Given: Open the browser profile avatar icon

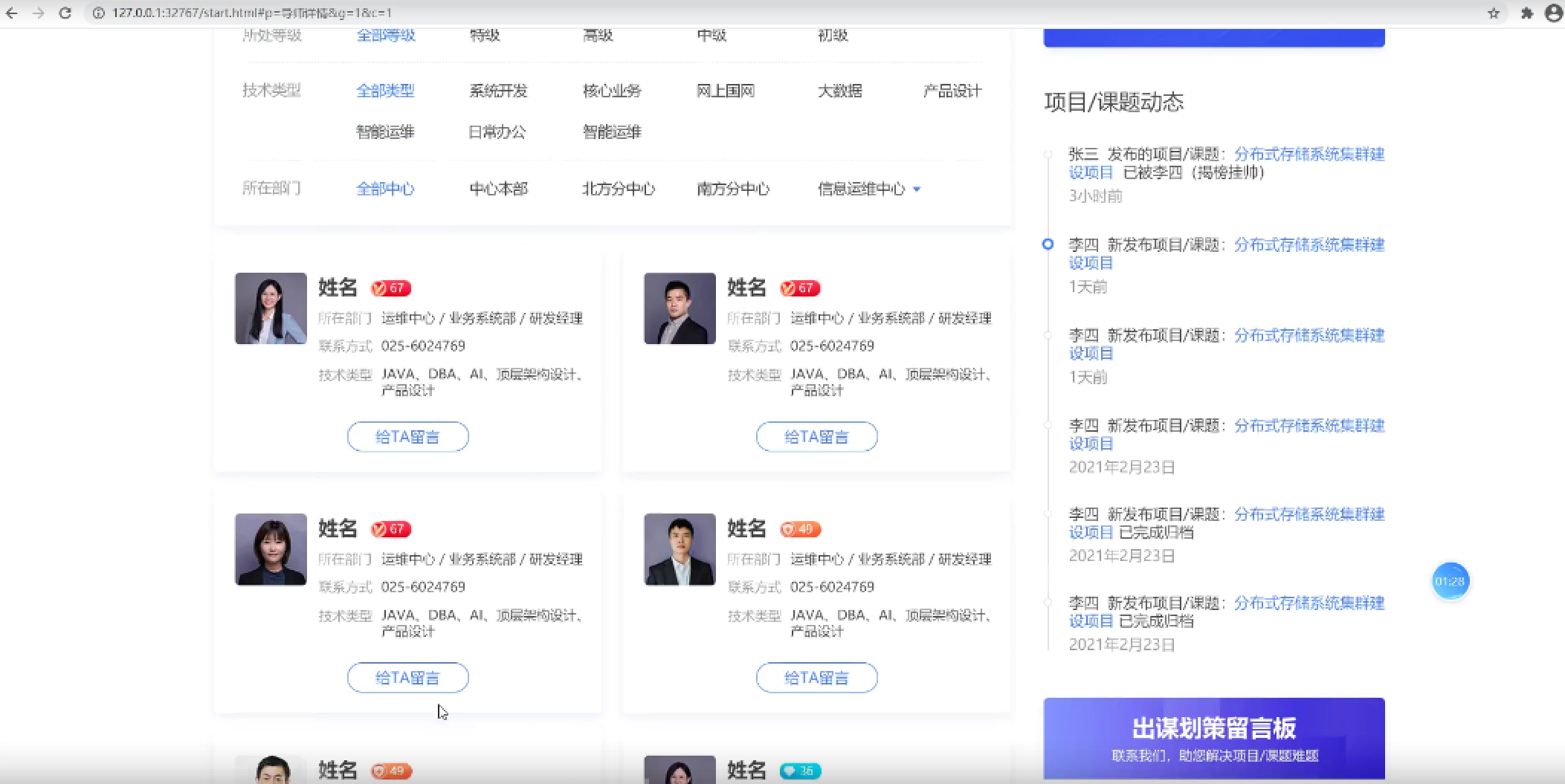Looking at the screenshot, I should [1554, 13].
